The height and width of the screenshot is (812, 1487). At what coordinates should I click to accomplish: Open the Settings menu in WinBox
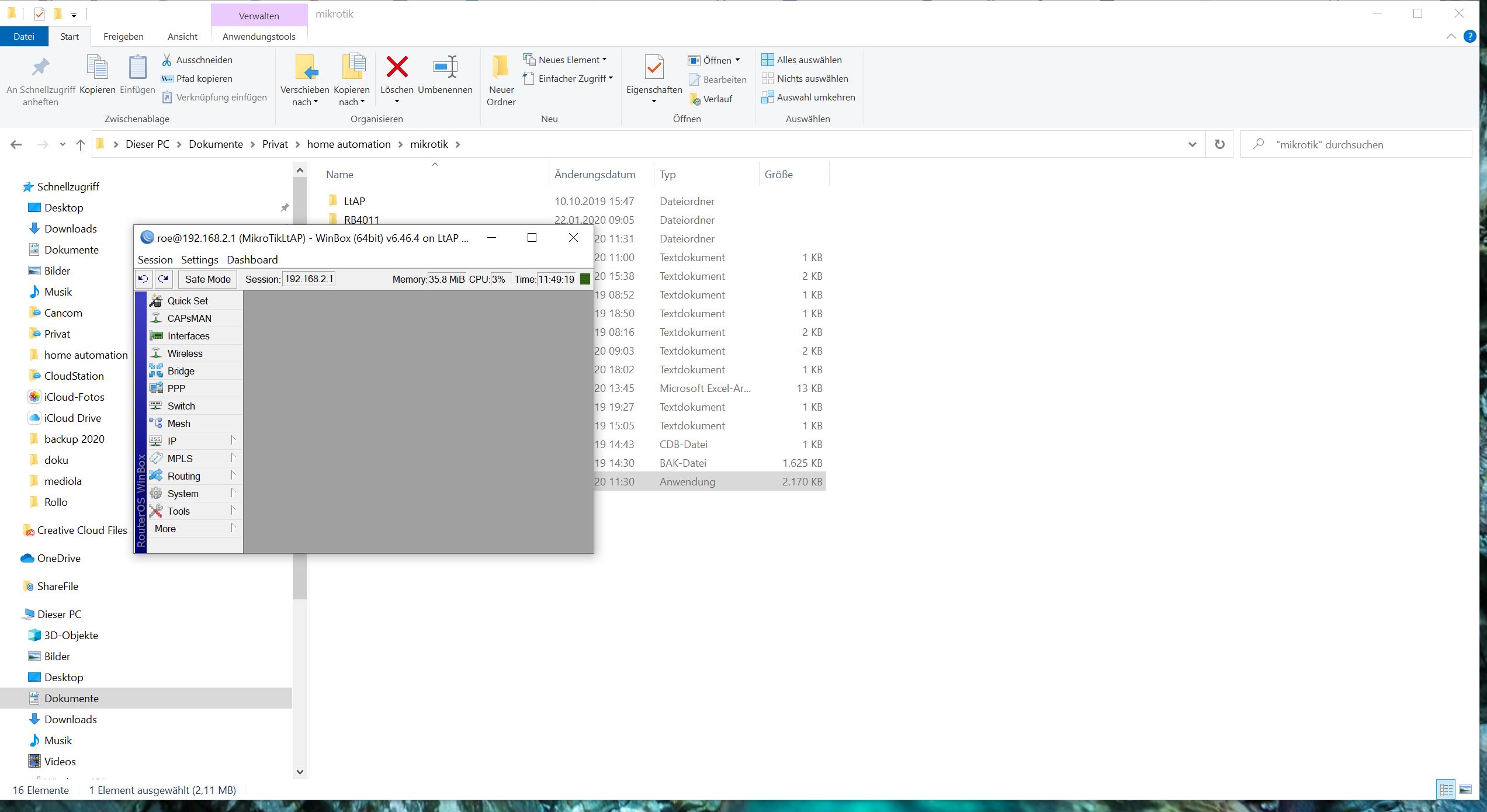coord(199,260)
